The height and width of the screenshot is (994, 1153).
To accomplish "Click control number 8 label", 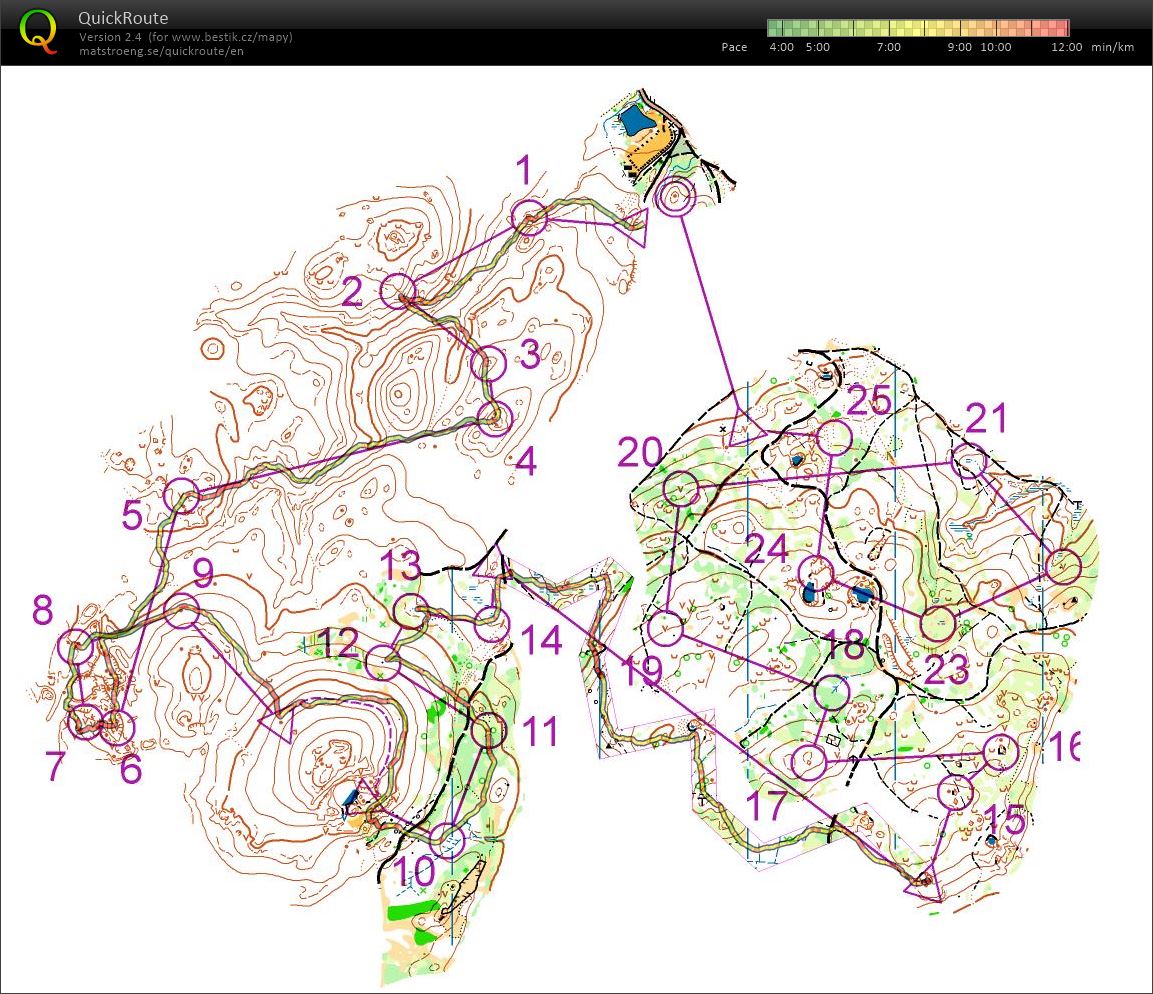I will pos(43,609).
